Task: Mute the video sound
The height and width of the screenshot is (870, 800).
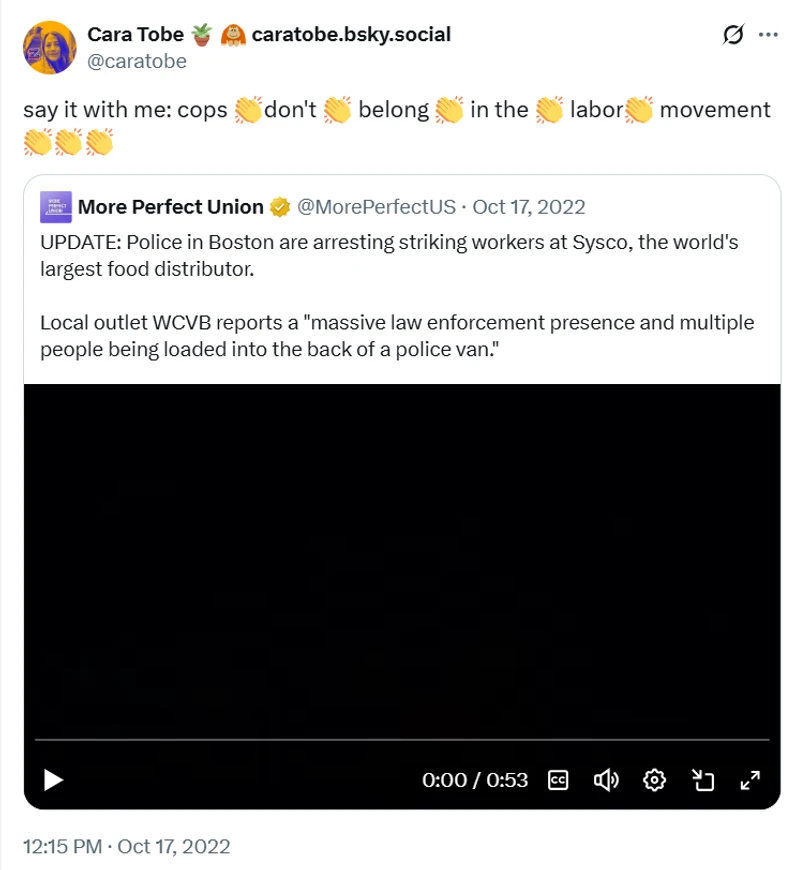Action: [x=606, y=780]
